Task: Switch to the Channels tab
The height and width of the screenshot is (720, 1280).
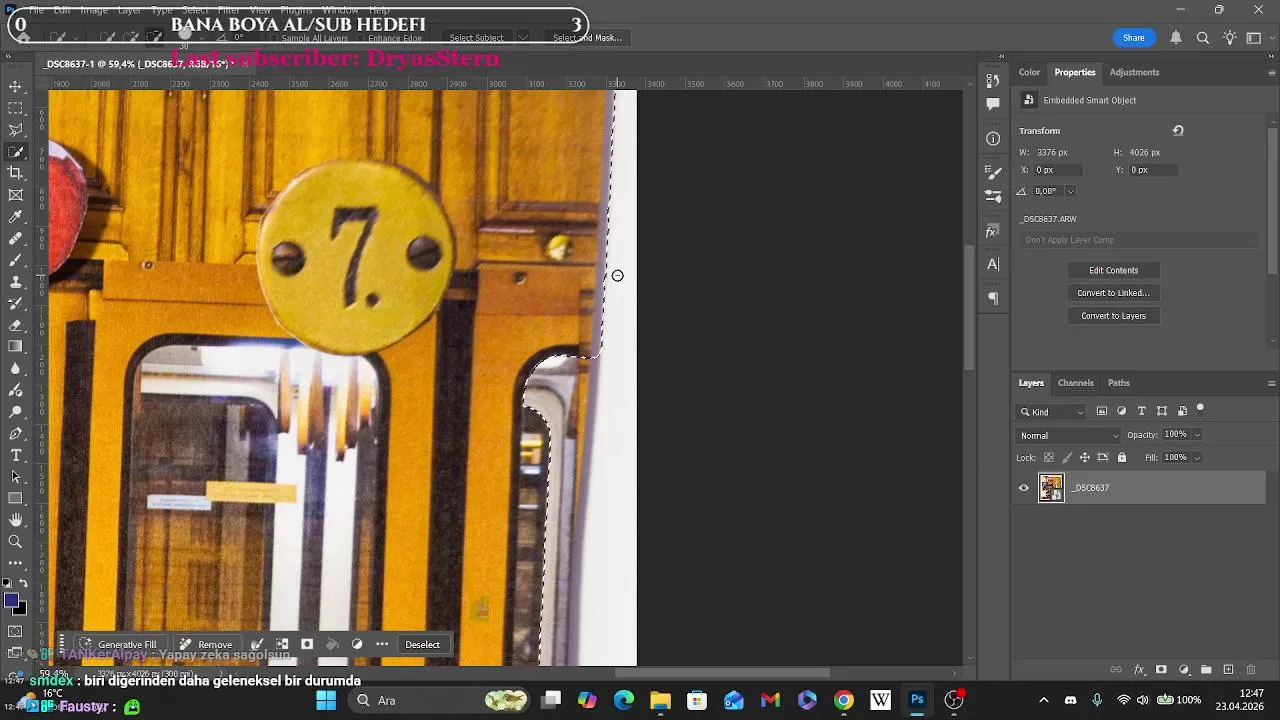Action: point(1075,383)
